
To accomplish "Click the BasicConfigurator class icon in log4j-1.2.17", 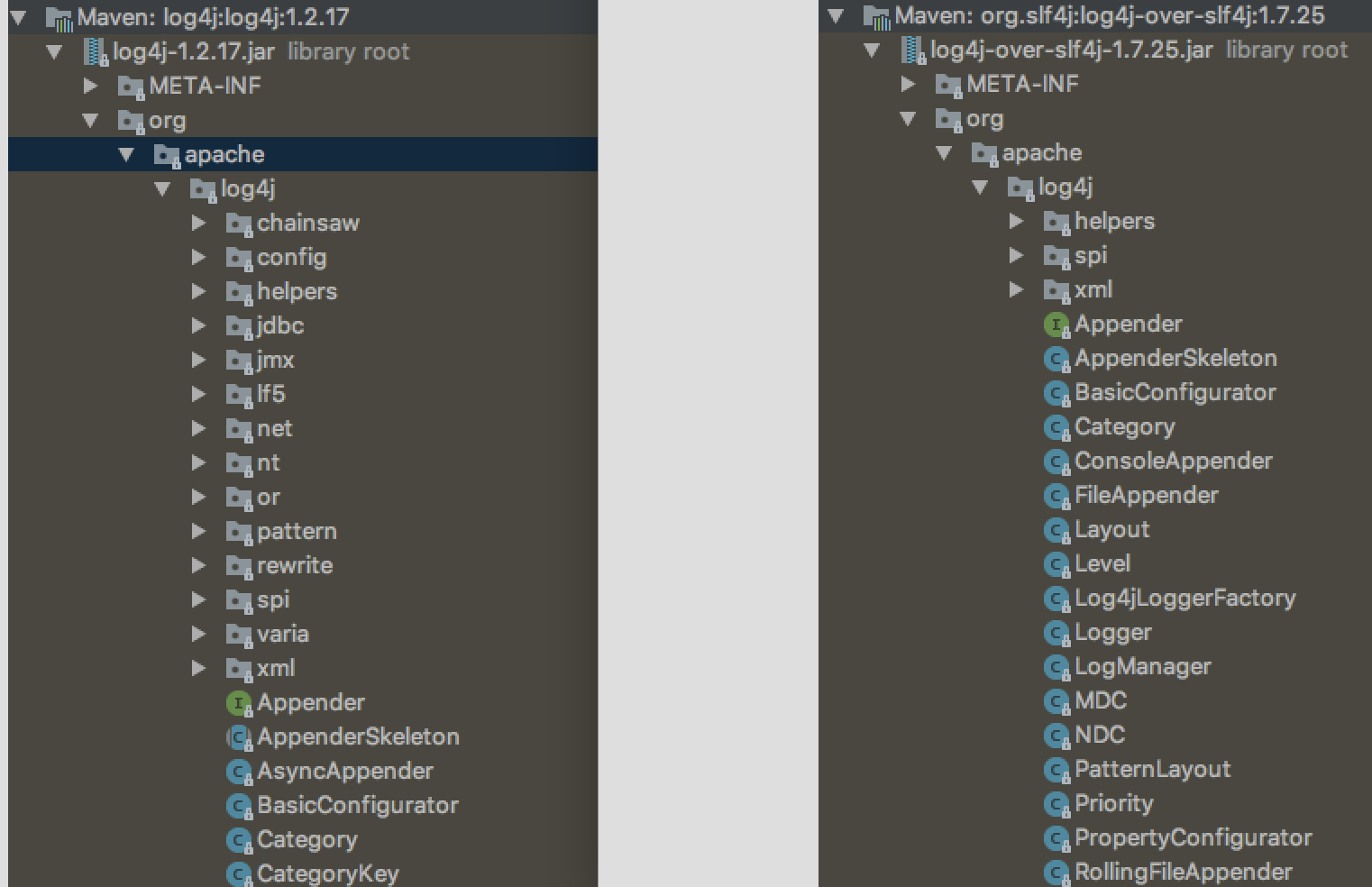I will [239, 806].
